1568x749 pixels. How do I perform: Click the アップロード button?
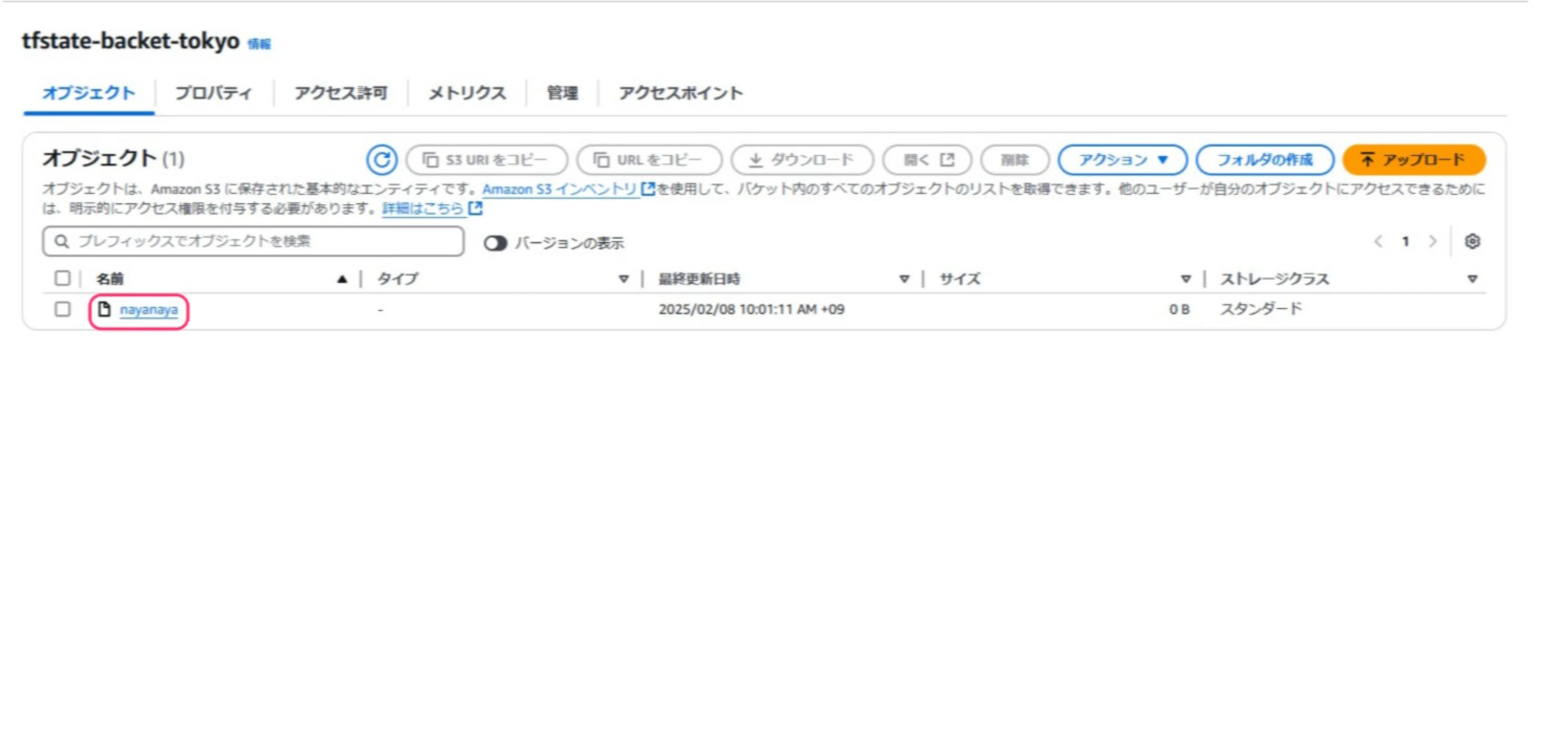coord(1414,160)
